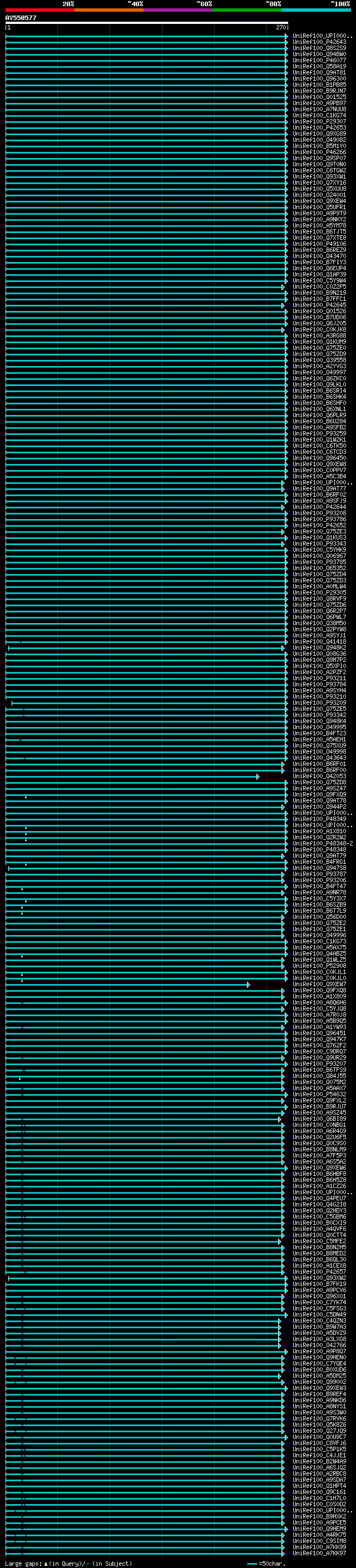Select hit label UniRef100_C6TK50
Viewport: 356px width, 1568px height.
tap(319, 446)
